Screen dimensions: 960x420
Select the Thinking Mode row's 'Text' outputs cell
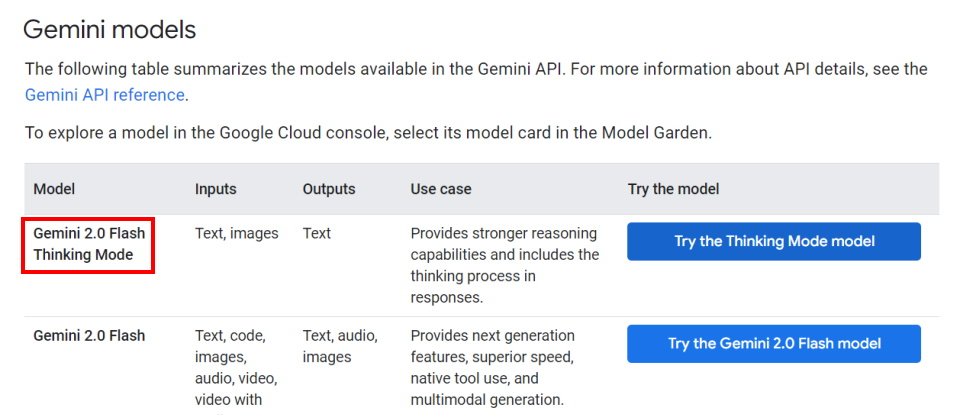tap(317, 233)
